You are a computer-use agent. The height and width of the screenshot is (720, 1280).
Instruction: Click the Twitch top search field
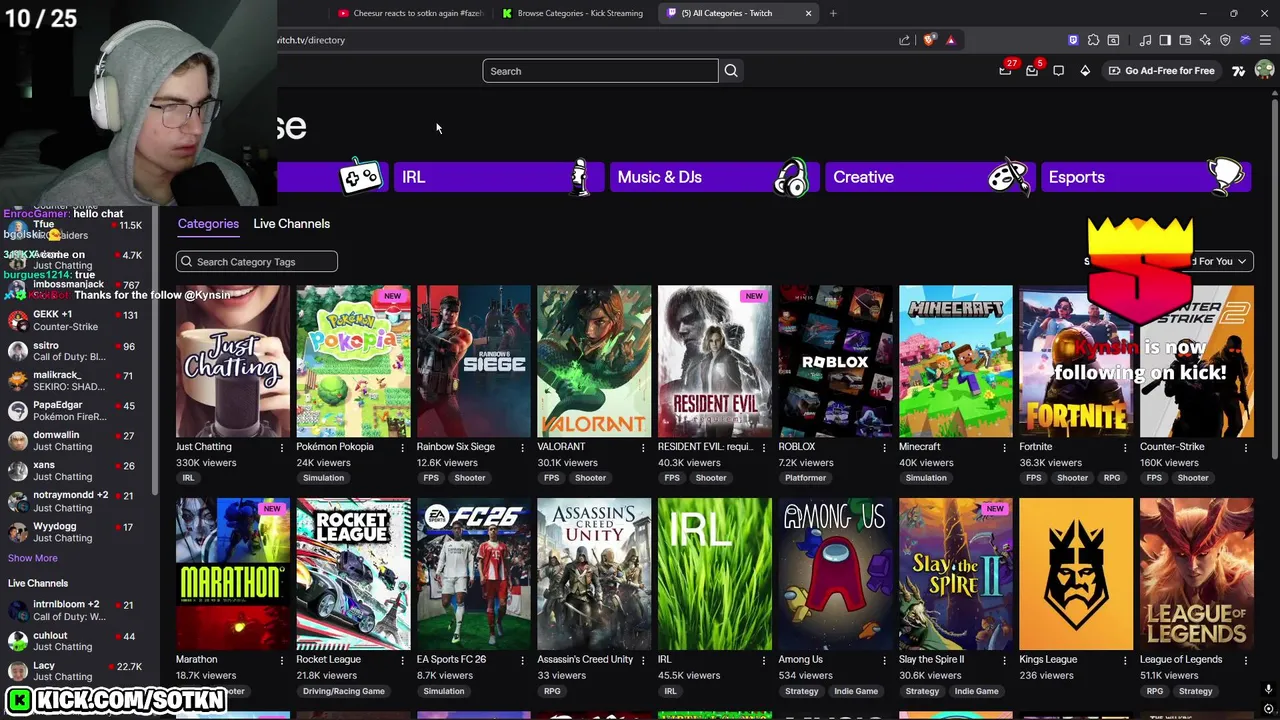point(600,71)
